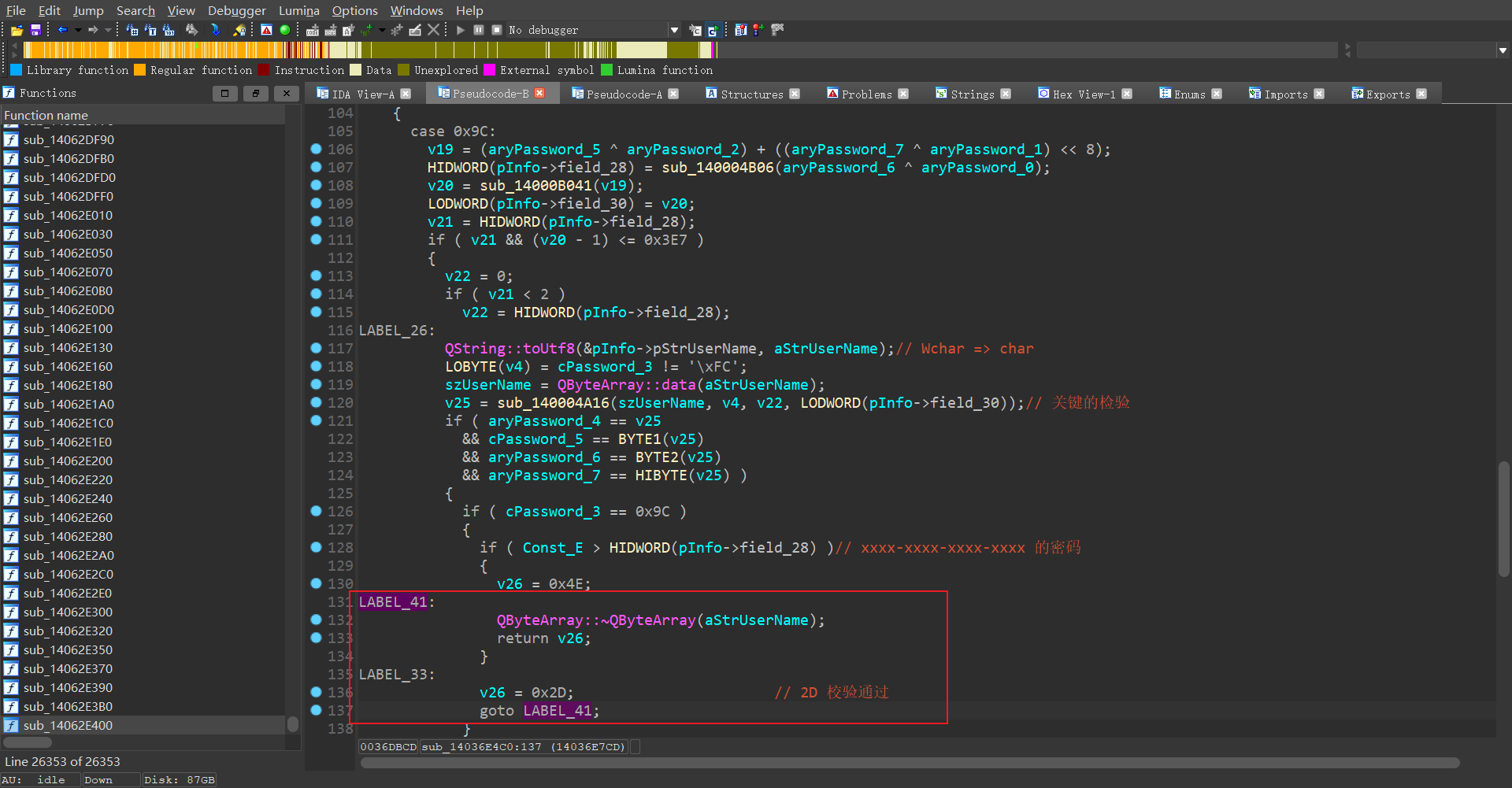Save the database with the floppy icon

point(35,30)
